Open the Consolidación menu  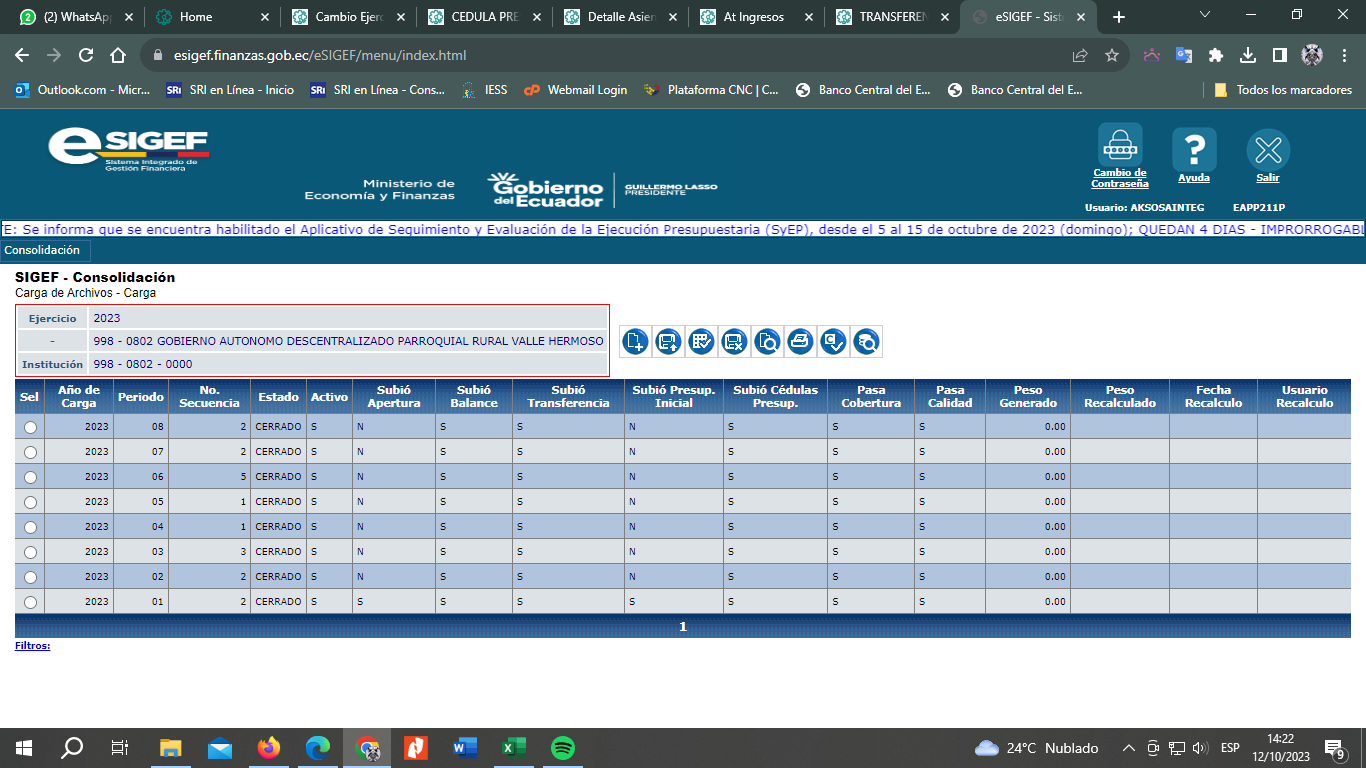[42, 250]
